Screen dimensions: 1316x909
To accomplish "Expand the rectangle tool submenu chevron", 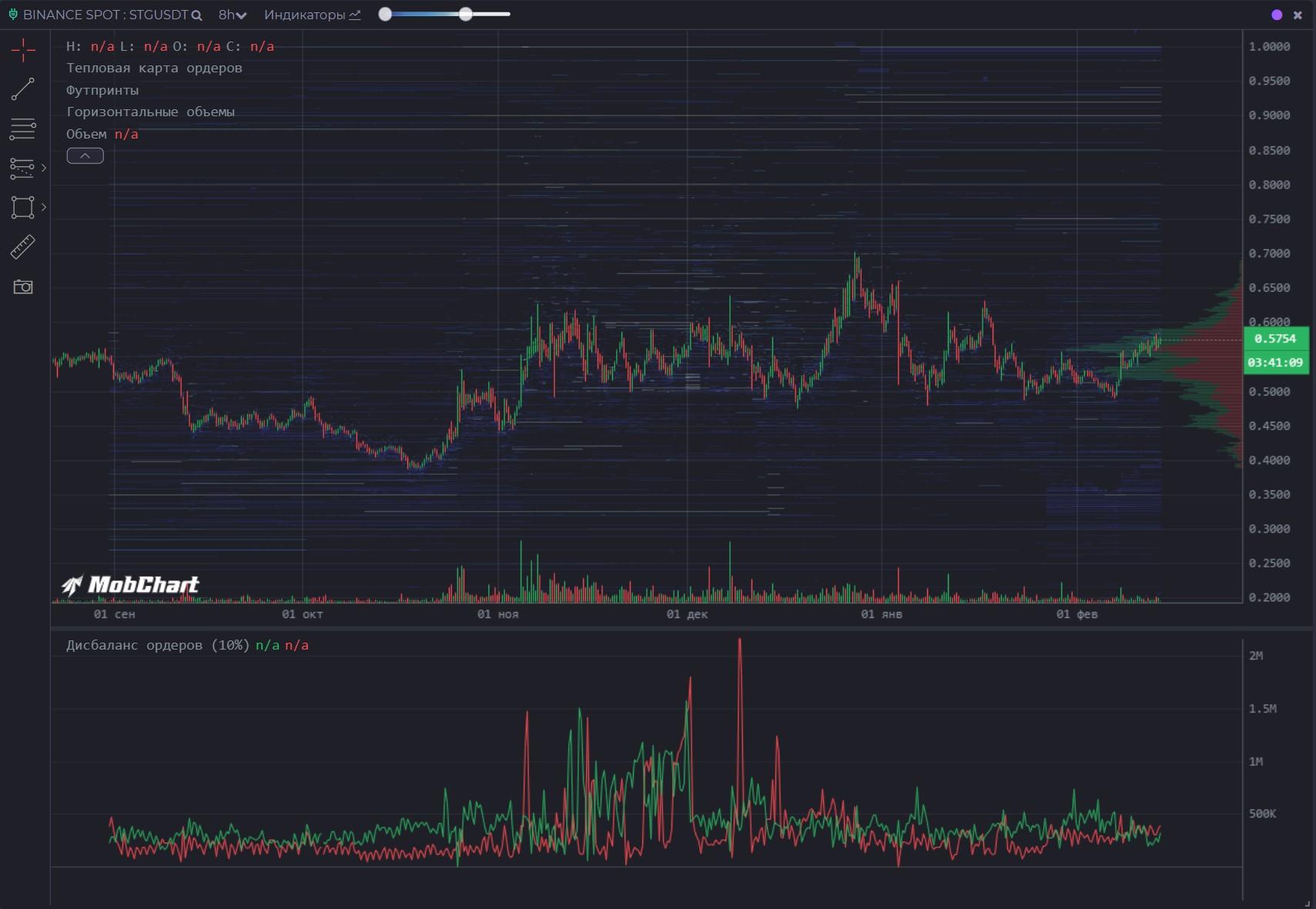I will click(44, 207).
